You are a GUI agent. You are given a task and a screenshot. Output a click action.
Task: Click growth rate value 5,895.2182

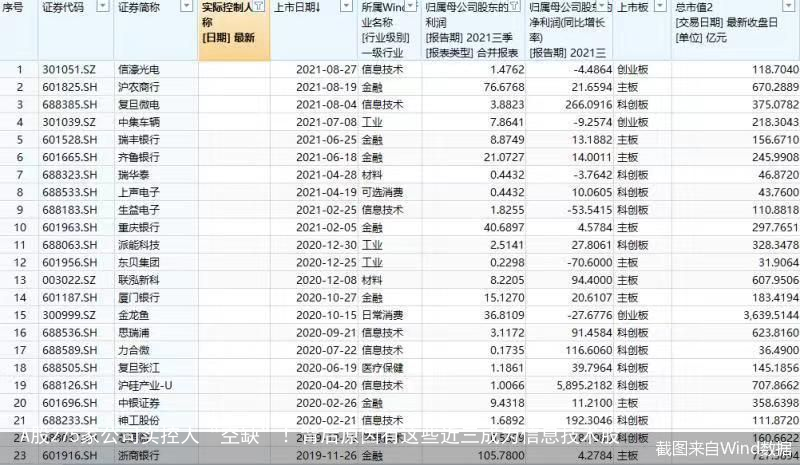pos(584,385)
